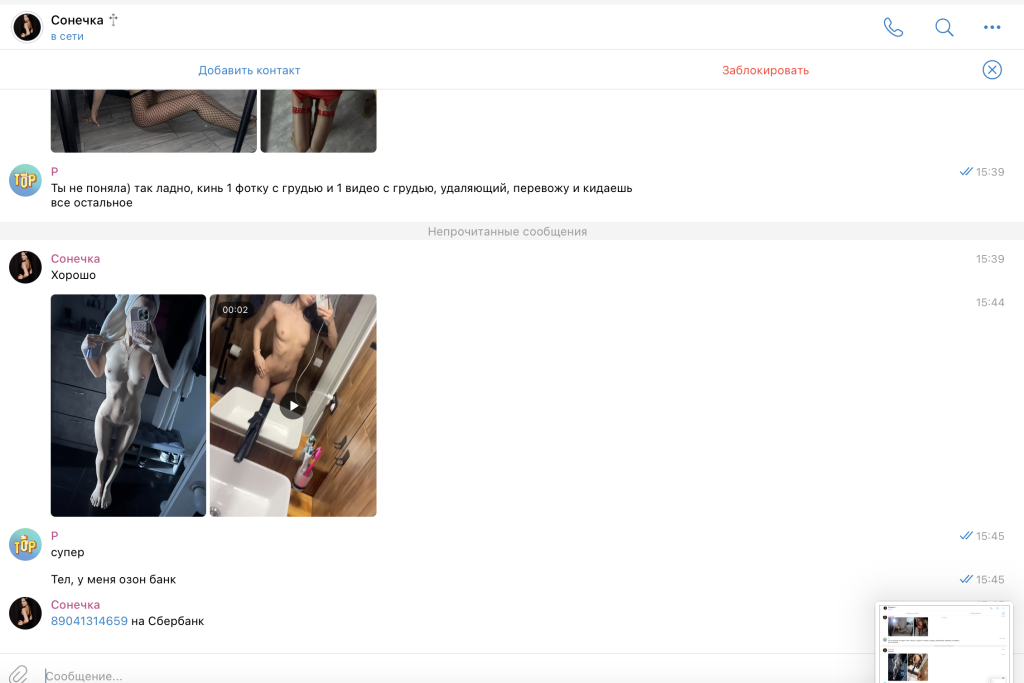Viewport: 1024px width, 683px height.
Task: Open the contact avatar in the header
Action: click(x=27, y=27)
